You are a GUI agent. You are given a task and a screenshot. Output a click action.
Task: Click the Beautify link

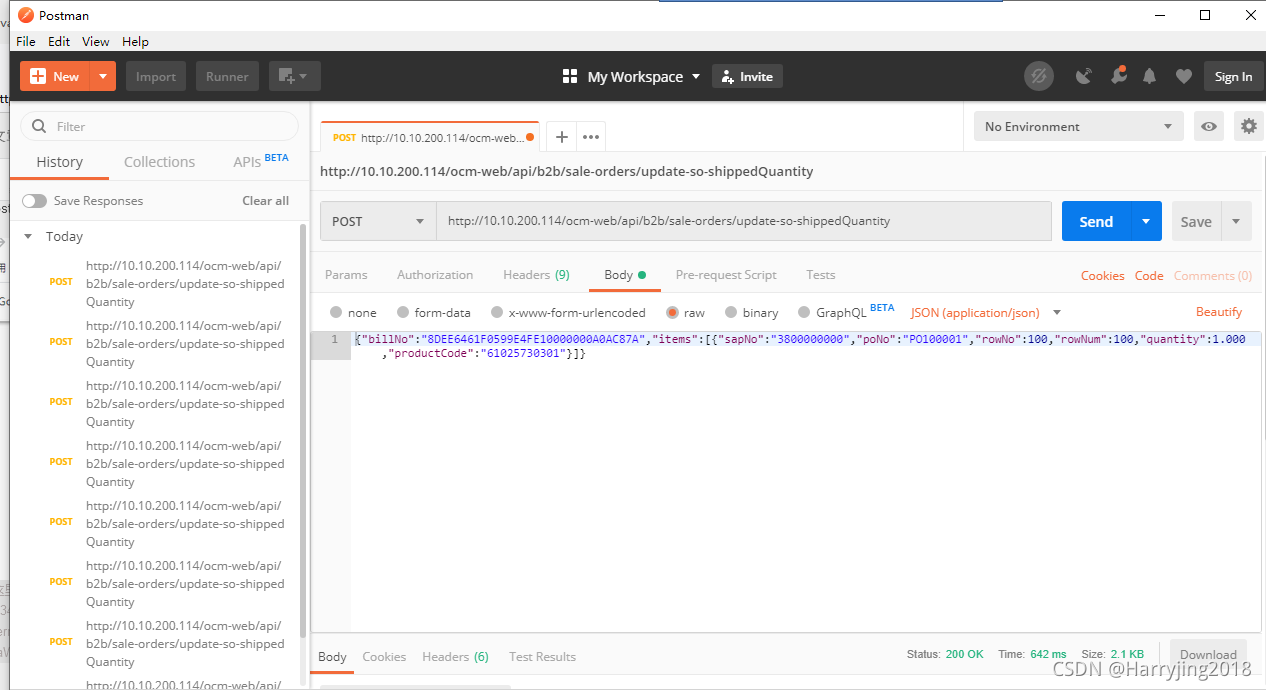[1219, 312]
